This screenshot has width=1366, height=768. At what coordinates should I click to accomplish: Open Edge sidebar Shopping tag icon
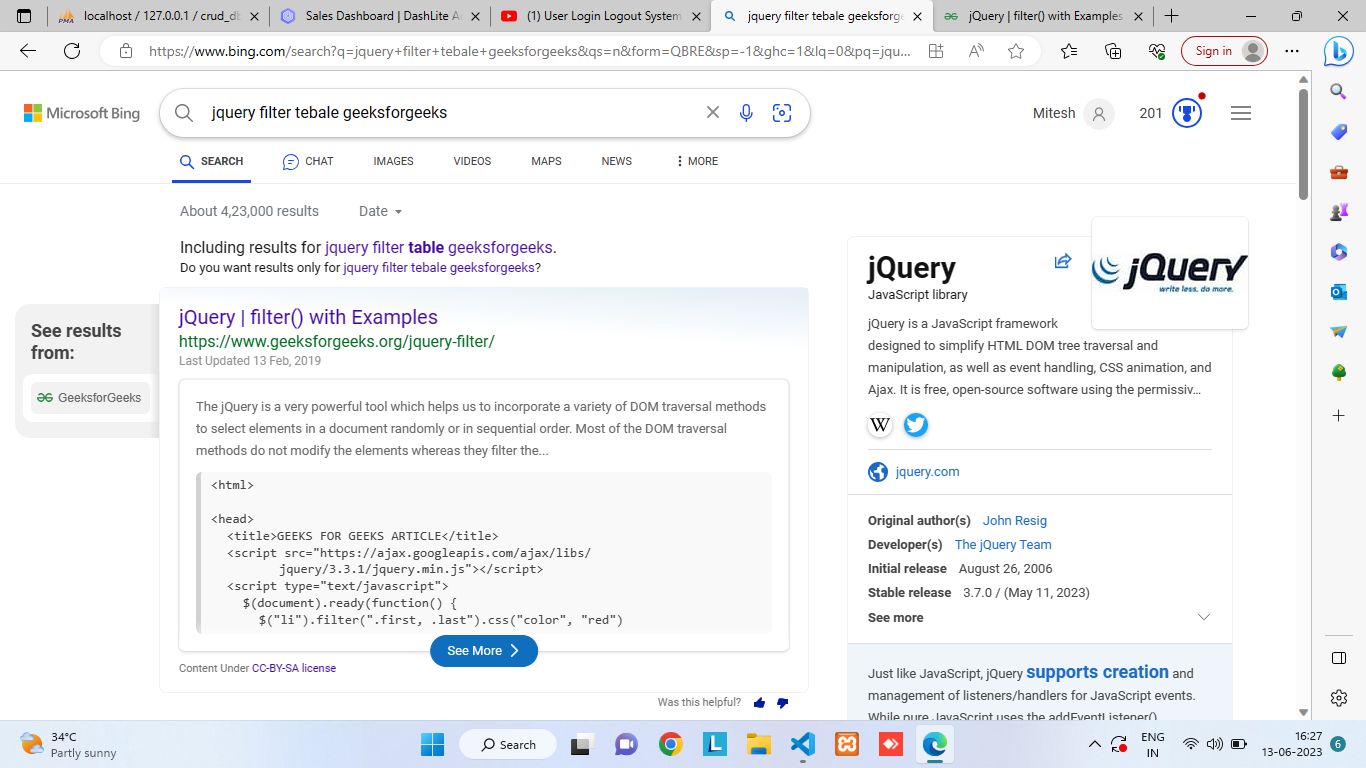coord(1339,132)
